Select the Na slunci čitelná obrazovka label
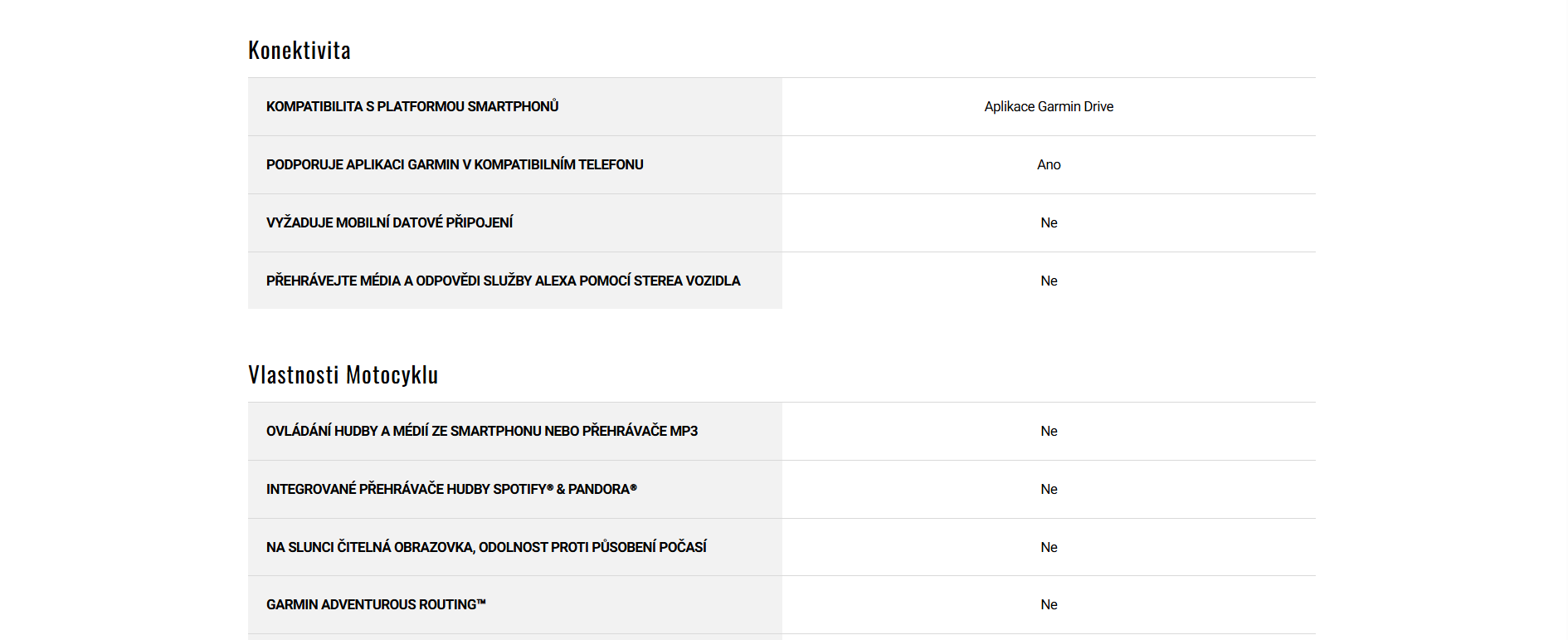Image resolution: width=1568 pixels, height=640 pixels. (x=486, y=547)
